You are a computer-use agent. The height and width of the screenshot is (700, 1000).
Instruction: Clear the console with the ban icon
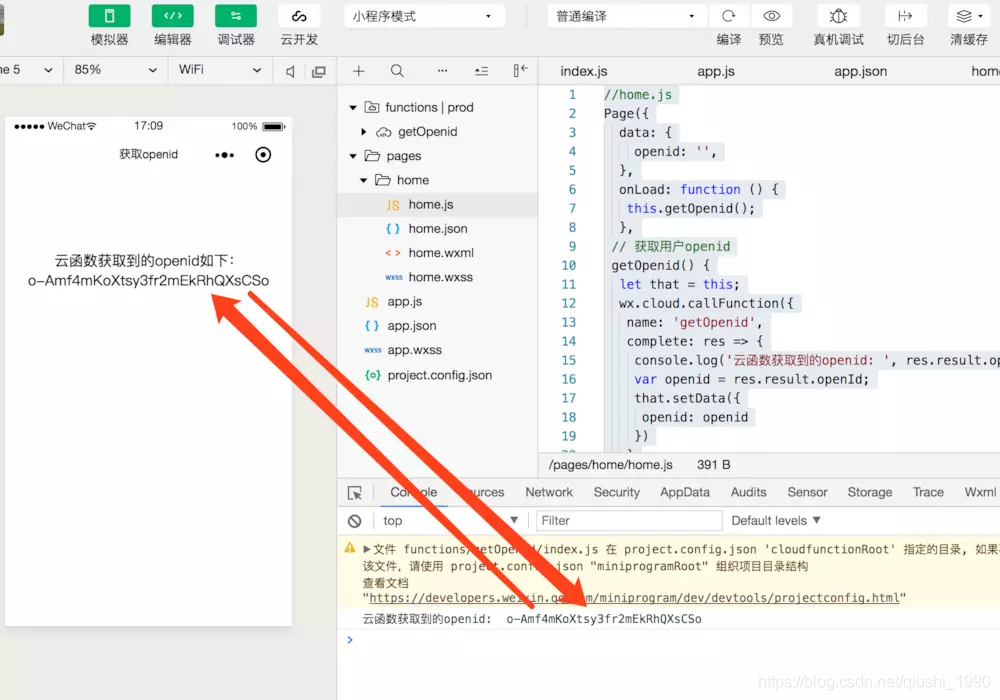pyautogui.click(x=355, y=521)
